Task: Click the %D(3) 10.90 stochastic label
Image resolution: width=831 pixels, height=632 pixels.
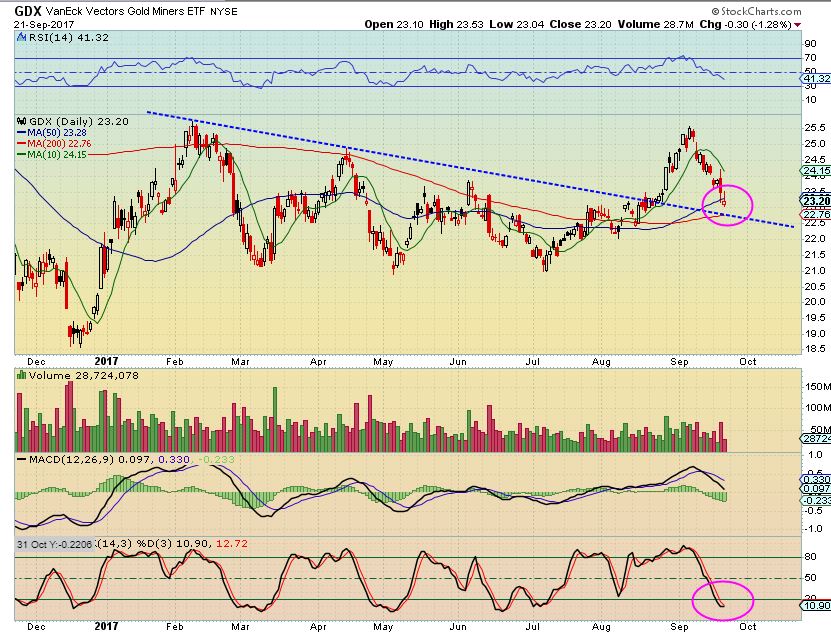Action: [x=174, y=544]
